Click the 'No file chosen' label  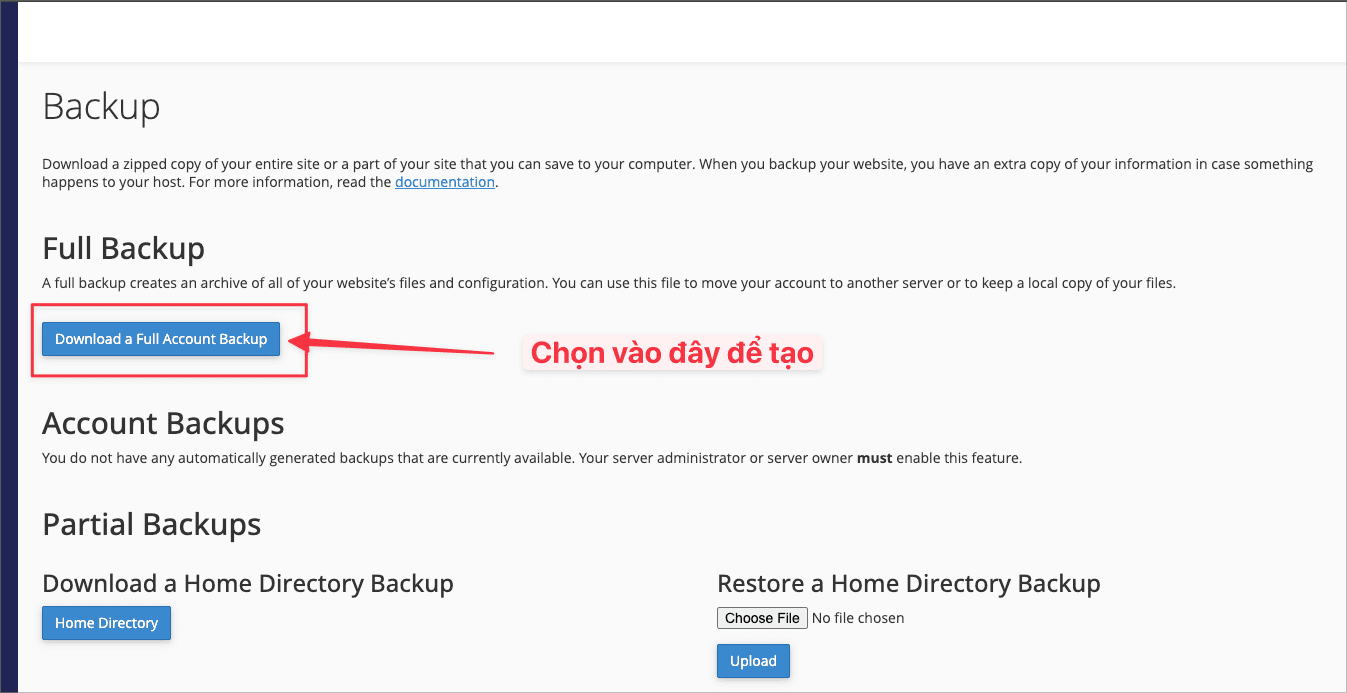click(857, 618)
